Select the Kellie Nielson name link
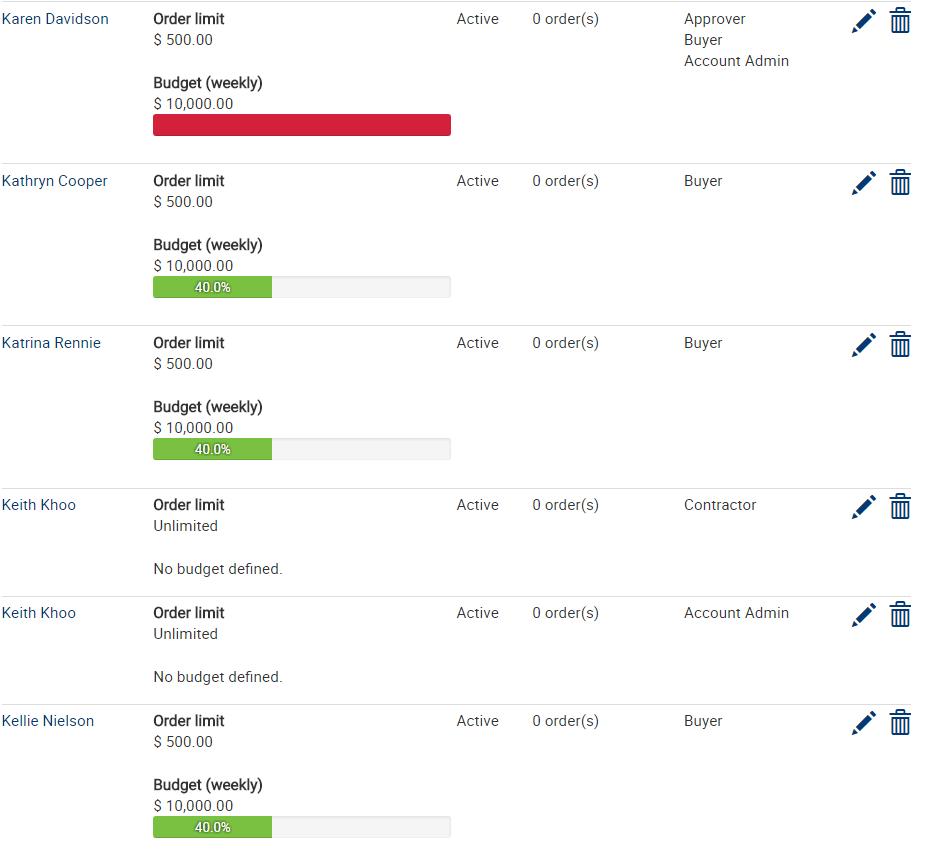 tap(48, 721)
